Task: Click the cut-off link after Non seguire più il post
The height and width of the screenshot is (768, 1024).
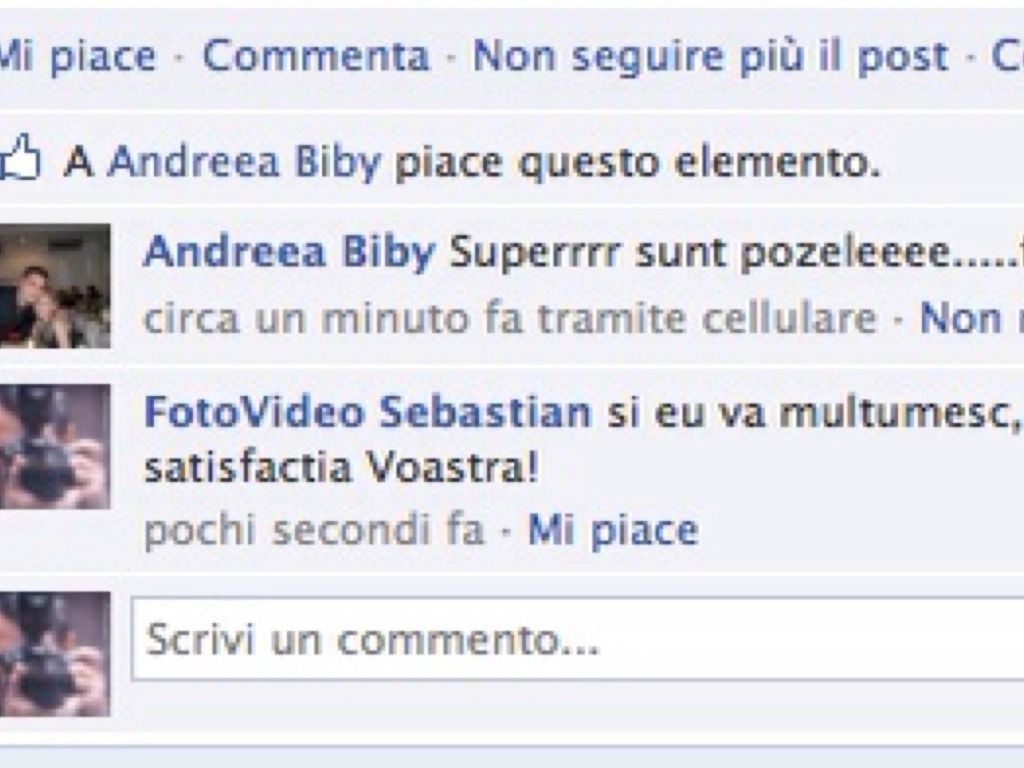Action: 1008,56
